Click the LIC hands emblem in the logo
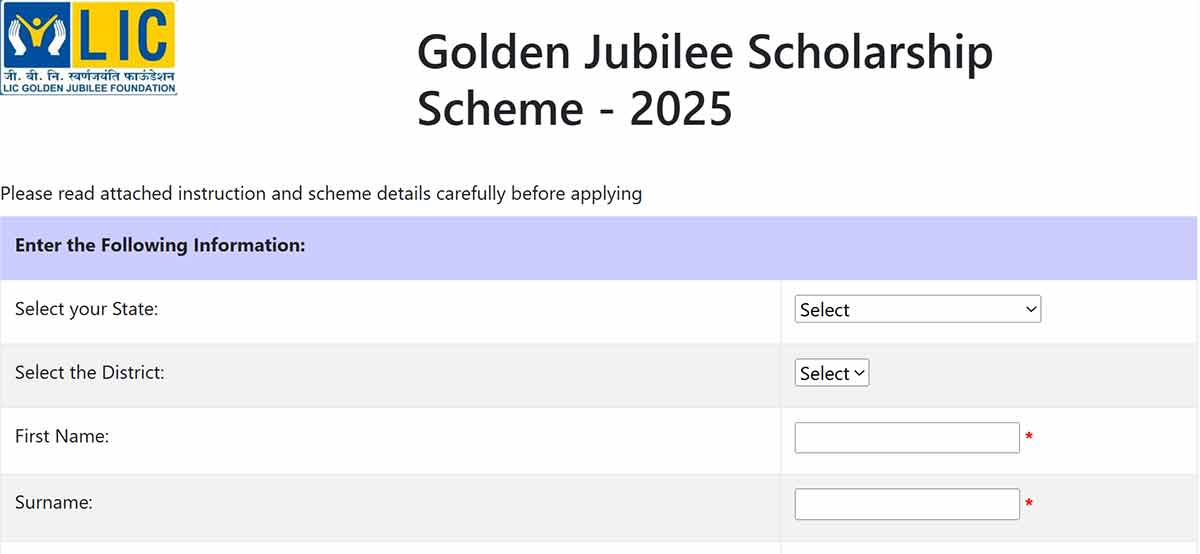Screen dimensions: 1200x554 click(x=38, y=36)
